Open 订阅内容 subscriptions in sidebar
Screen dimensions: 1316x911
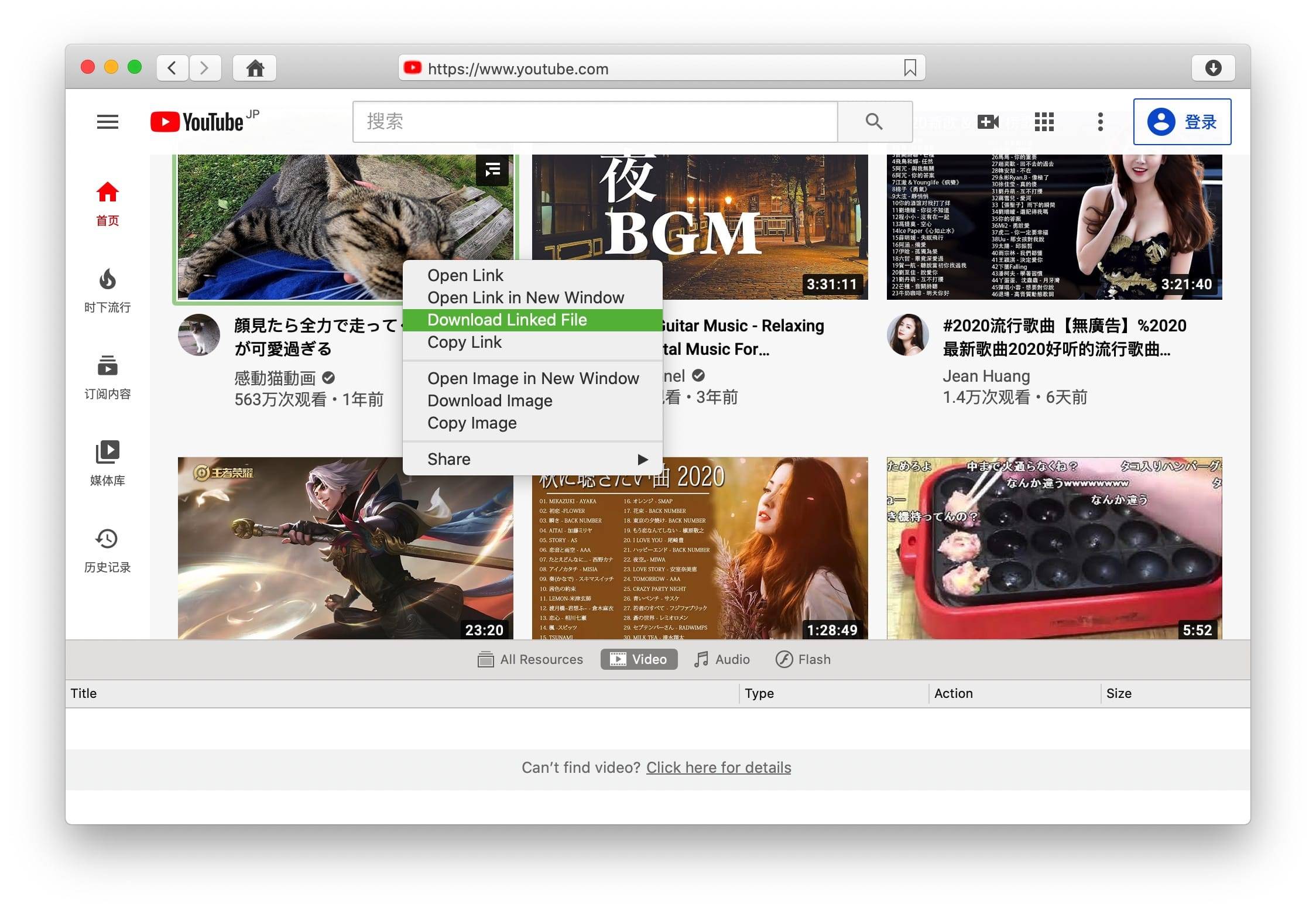pos(108,377)
